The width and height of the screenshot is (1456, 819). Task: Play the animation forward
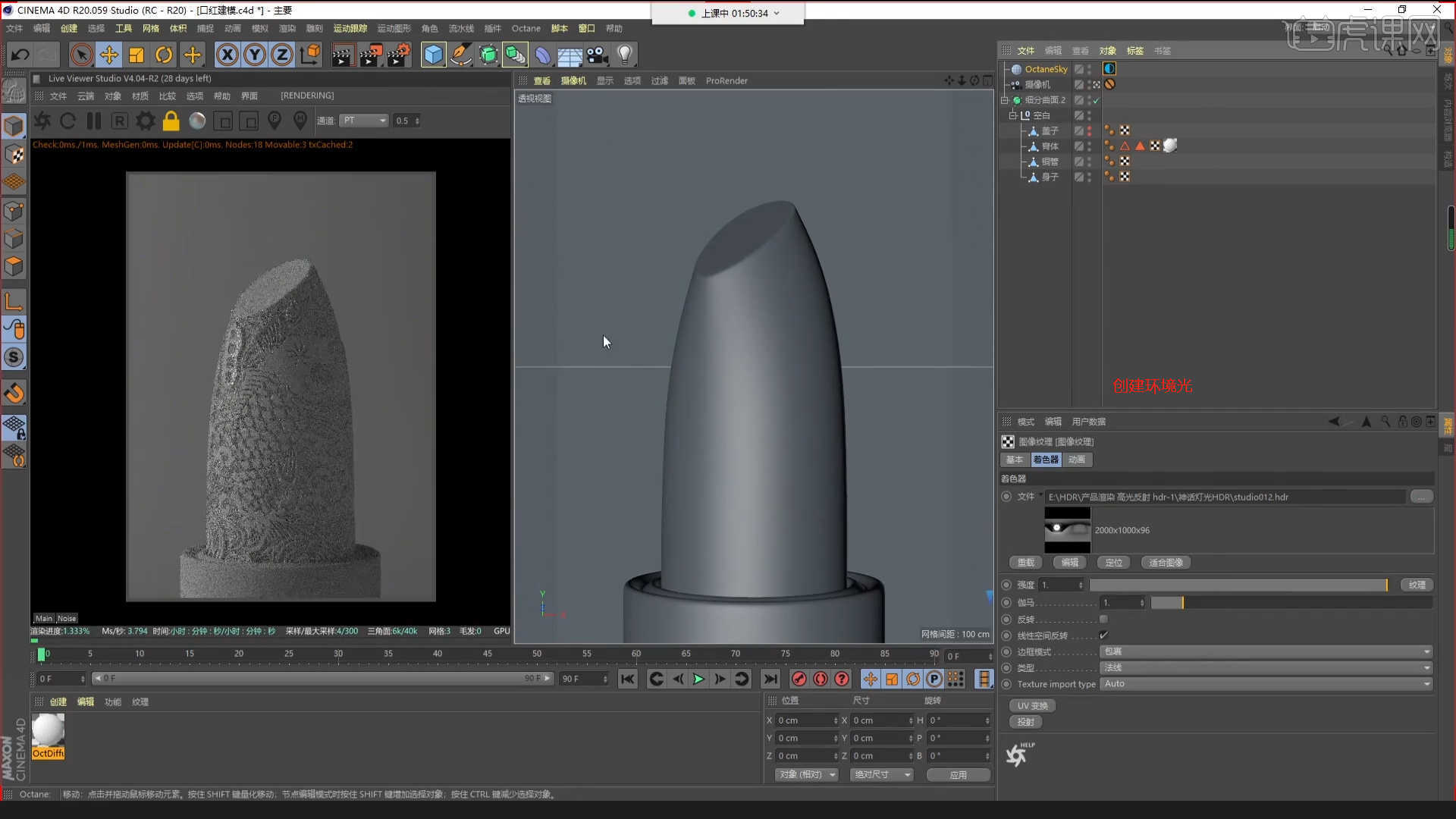coord(698,679)
